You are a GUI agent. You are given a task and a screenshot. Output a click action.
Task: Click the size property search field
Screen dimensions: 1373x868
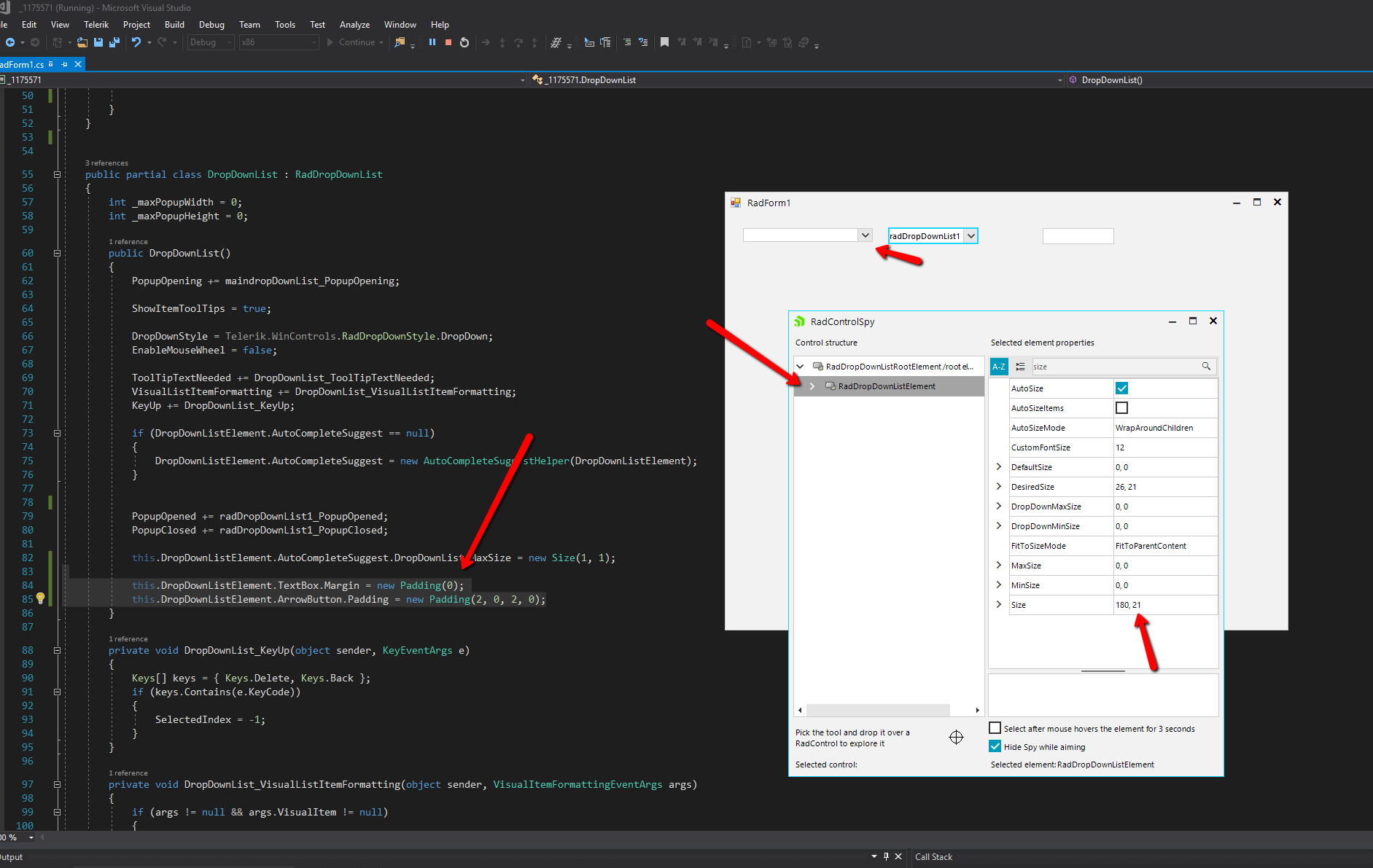click(1114, 367)
